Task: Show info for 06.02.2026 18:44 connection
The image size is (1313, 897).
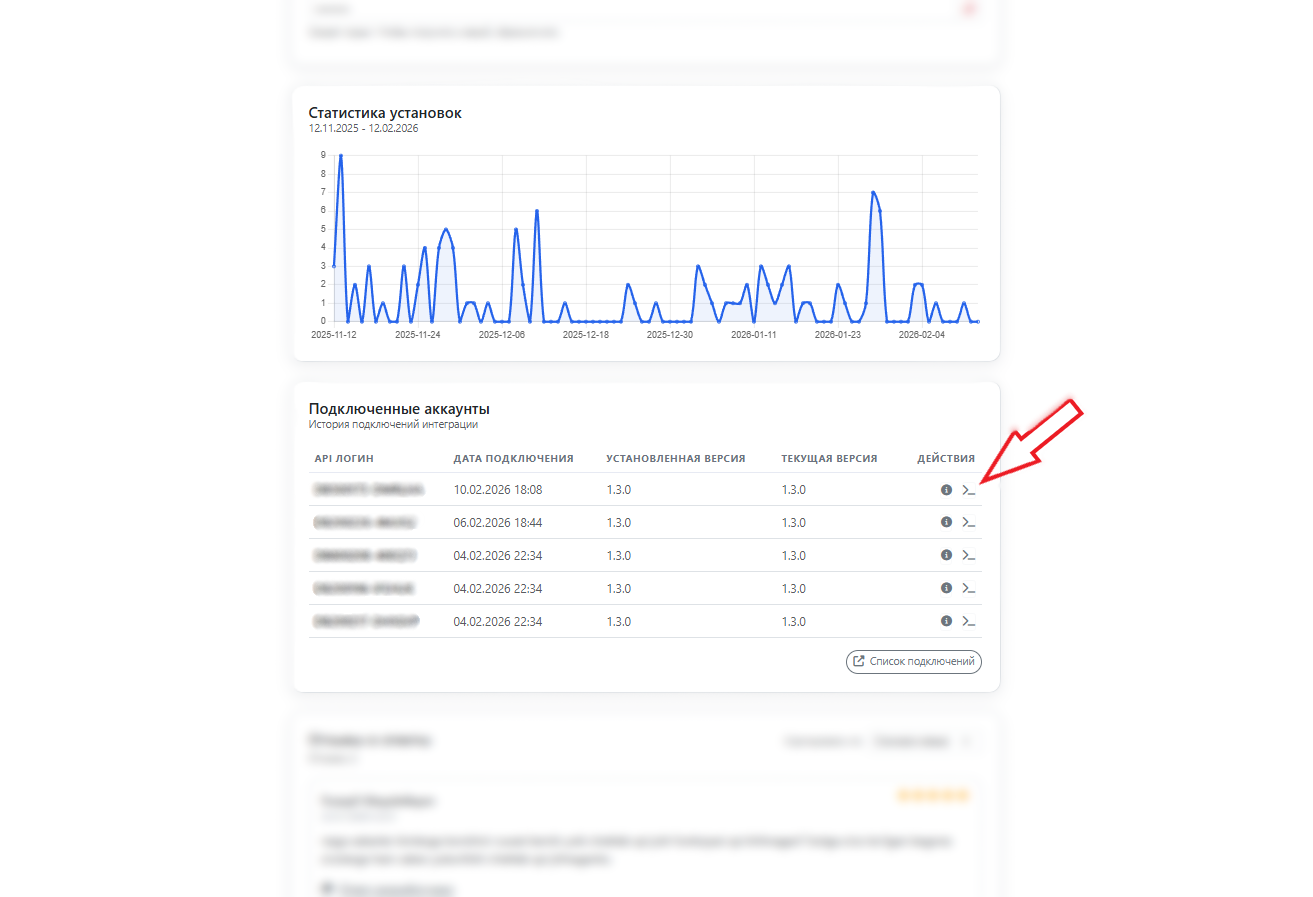Action: pyautogui.click(x=946, y=522)
